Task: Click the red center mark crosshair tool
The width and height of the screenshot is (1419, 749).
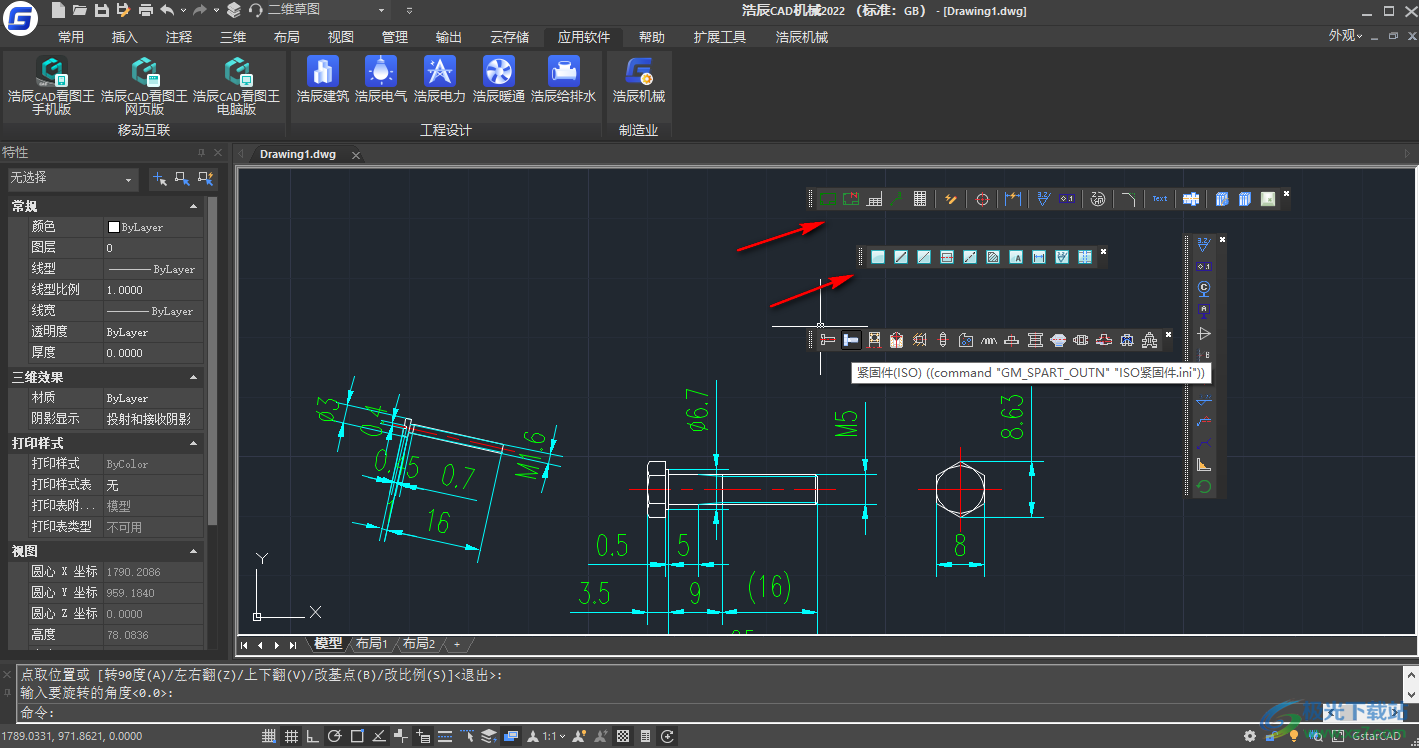Action: click(982, 199)
